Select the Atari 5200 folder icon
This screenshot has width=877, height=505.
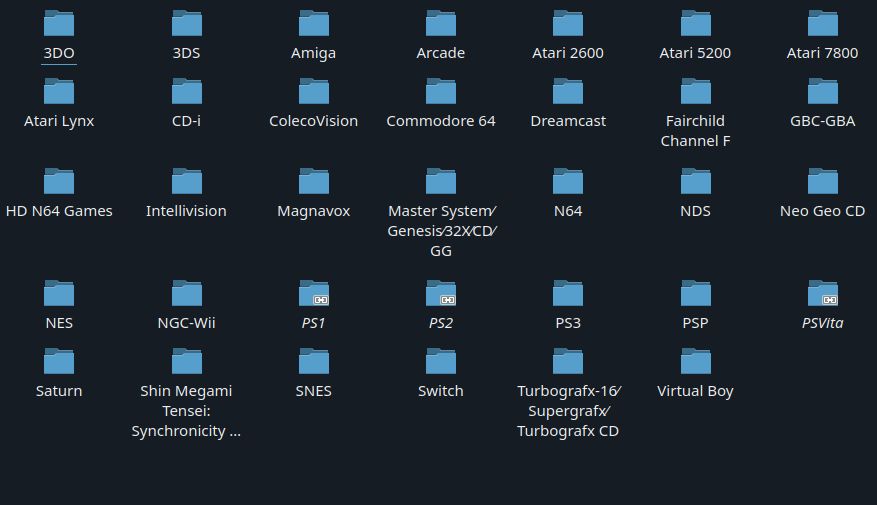(x=695, y=23)
